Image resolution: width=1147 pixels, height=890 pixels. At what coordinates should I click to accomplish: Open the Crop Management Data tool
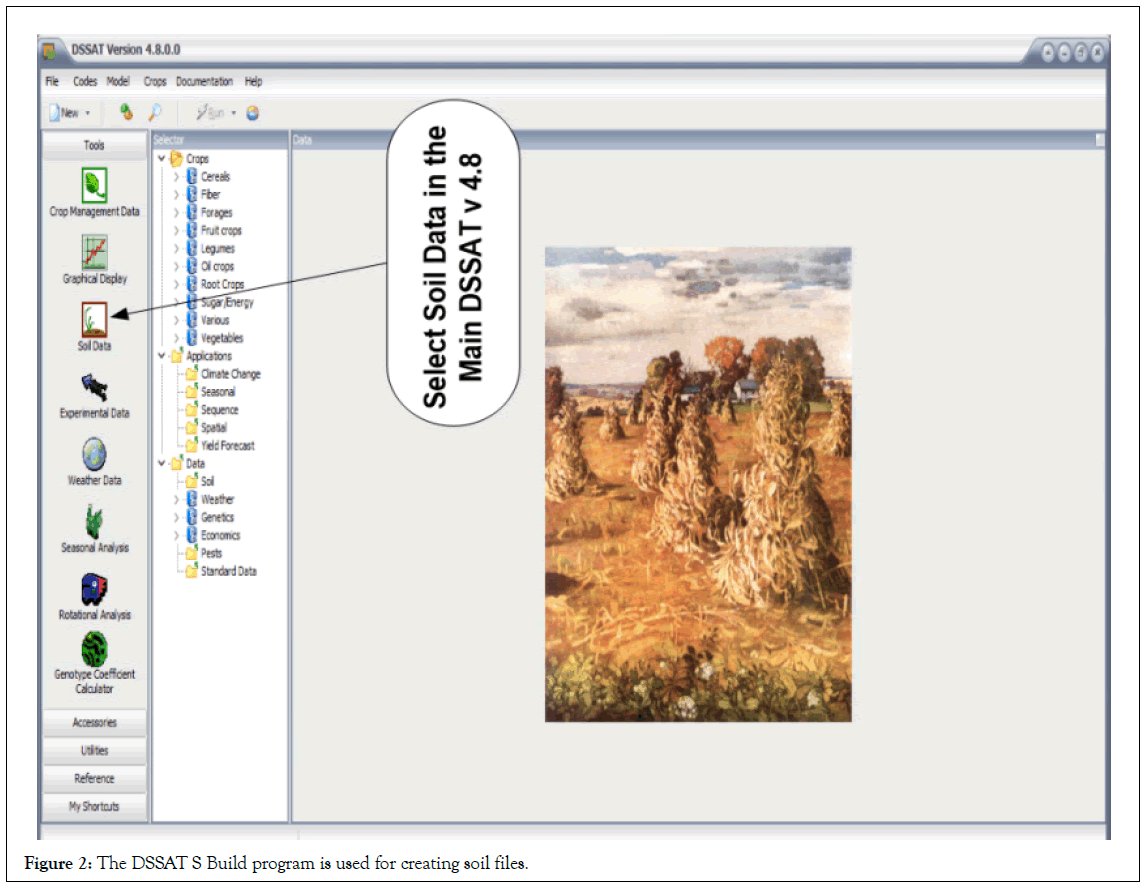coord(94,185)
